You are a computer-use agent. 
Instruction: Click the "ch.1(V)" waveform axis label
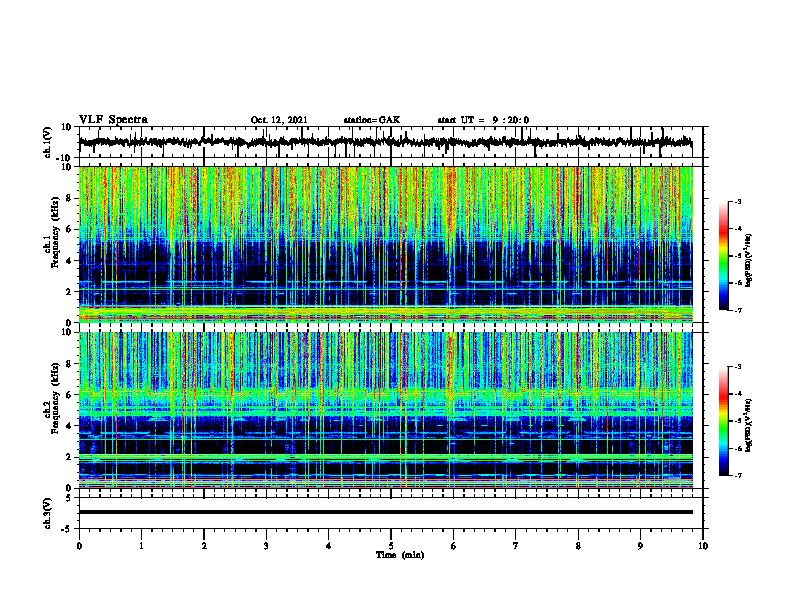click(x=48, y=142)
